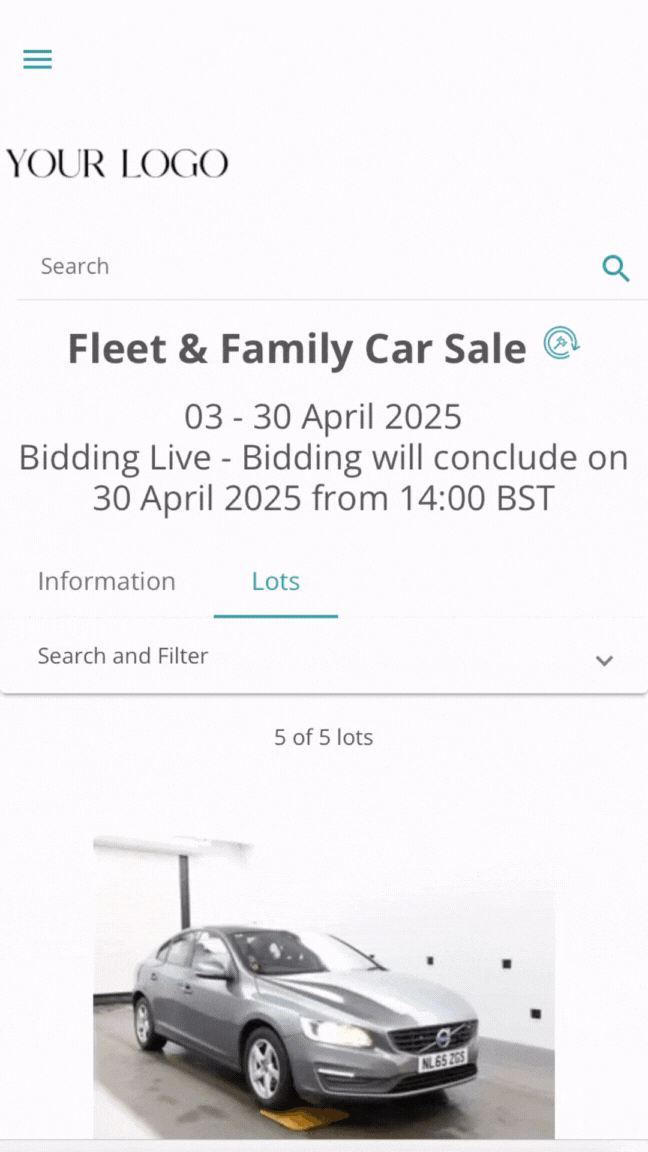This screenshot has height=1152, width=648.
Task: Click the Search and Filter chevron arrow
Action: click(604, 660)
